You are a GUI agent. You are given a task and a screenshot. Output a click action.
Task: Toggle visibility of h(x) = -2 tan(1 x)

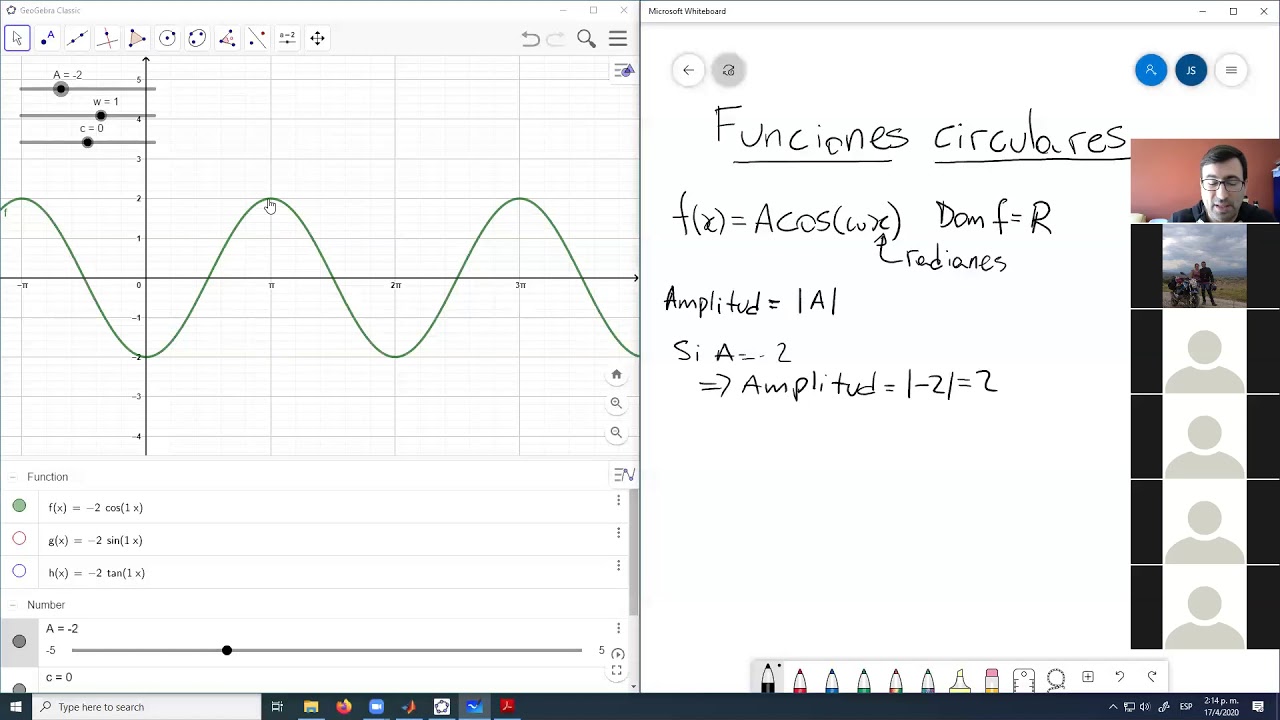(19, 572)
